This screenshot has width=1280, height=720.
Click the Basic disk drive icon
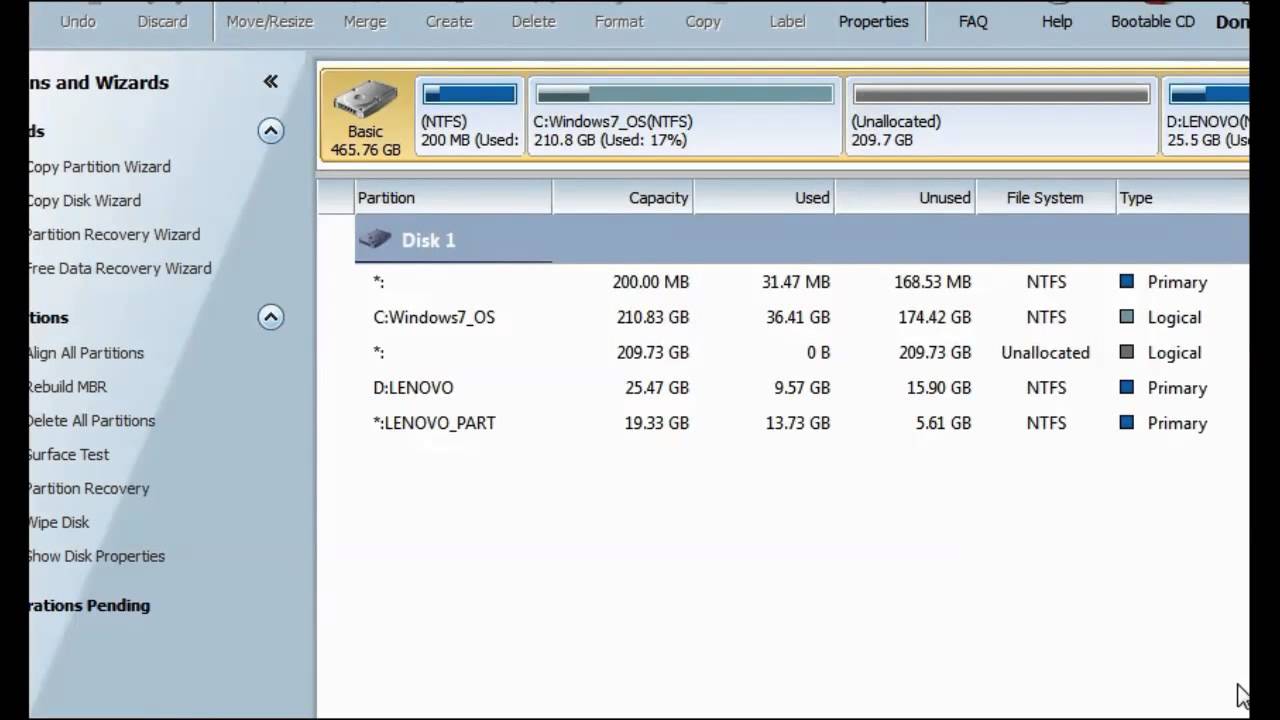(365, 101)
